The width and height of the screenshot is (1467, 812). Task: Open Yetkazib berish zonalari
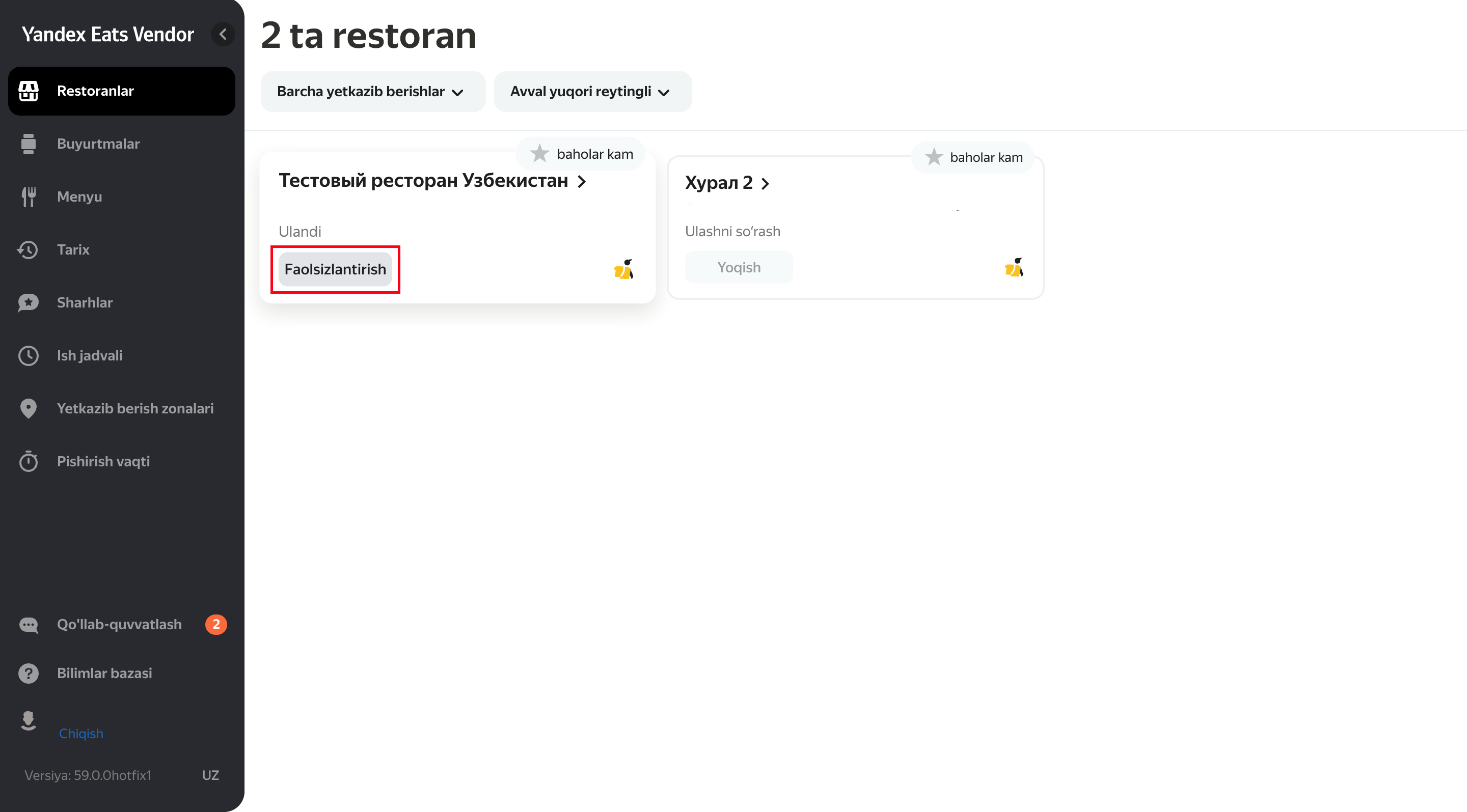point(121,409)
